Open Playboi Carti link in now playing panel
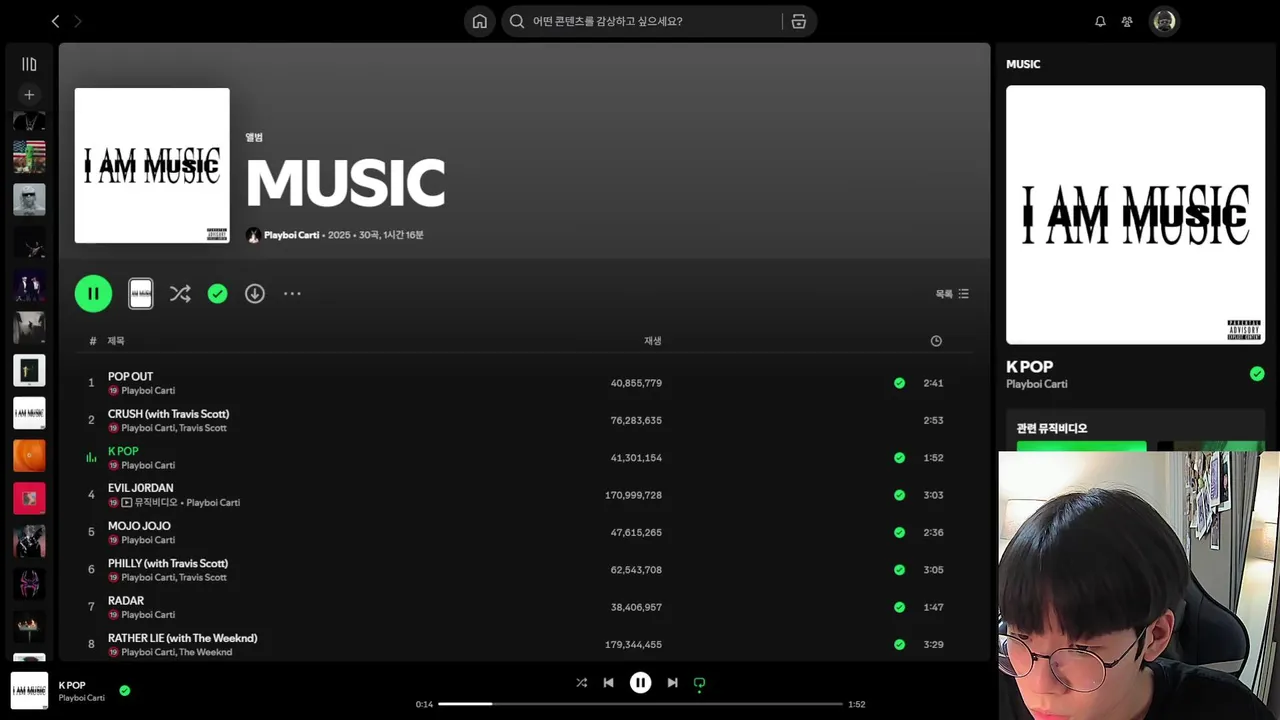Image resolution: width=1280 pixels, height=720 pixels. tap(1036, 384)
